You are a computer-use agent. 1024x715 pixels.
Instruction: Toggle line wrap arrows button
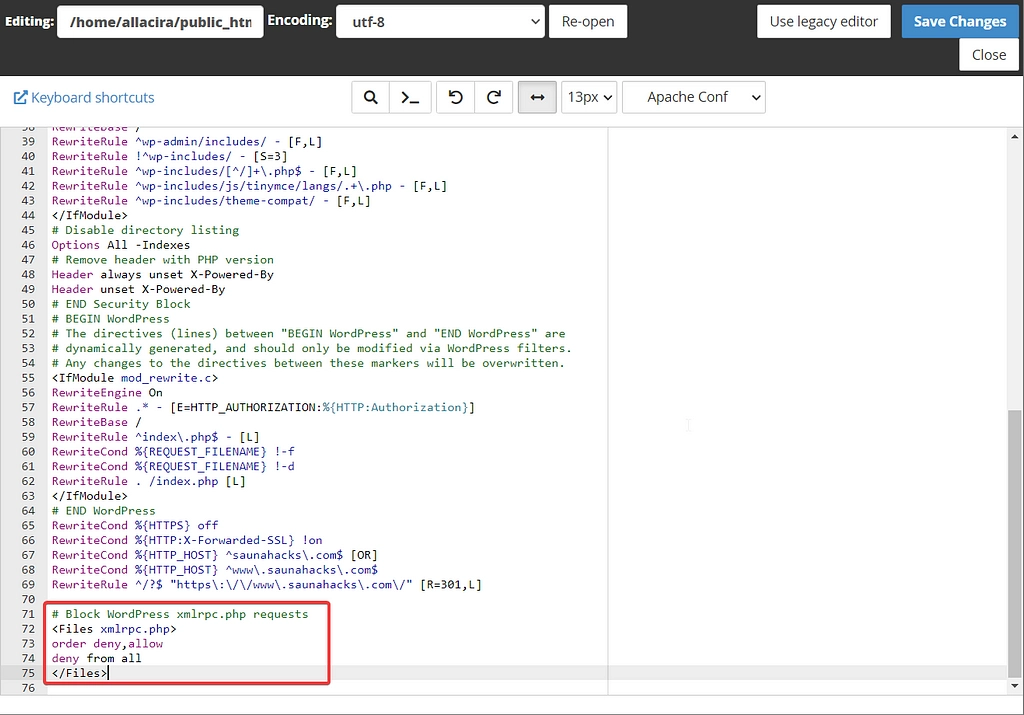coord(537,97)
